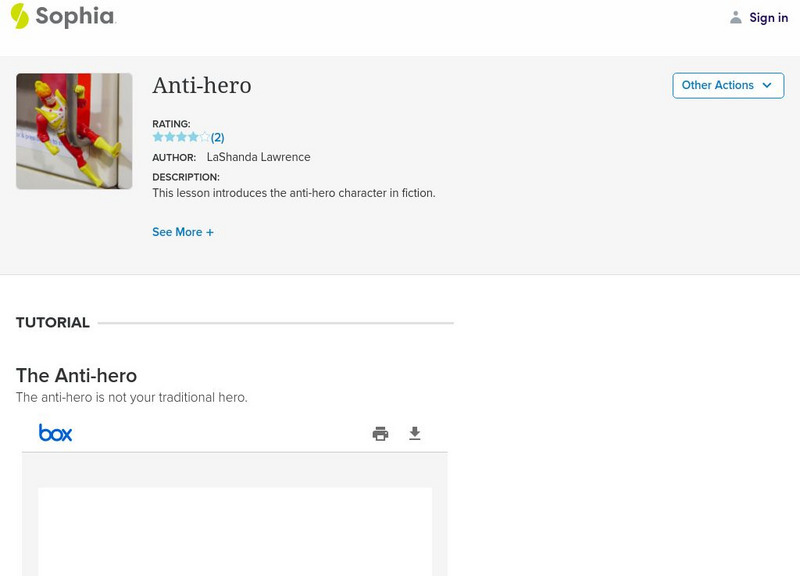Click the Sophia green leaf logo

click(x=20, y=16)
